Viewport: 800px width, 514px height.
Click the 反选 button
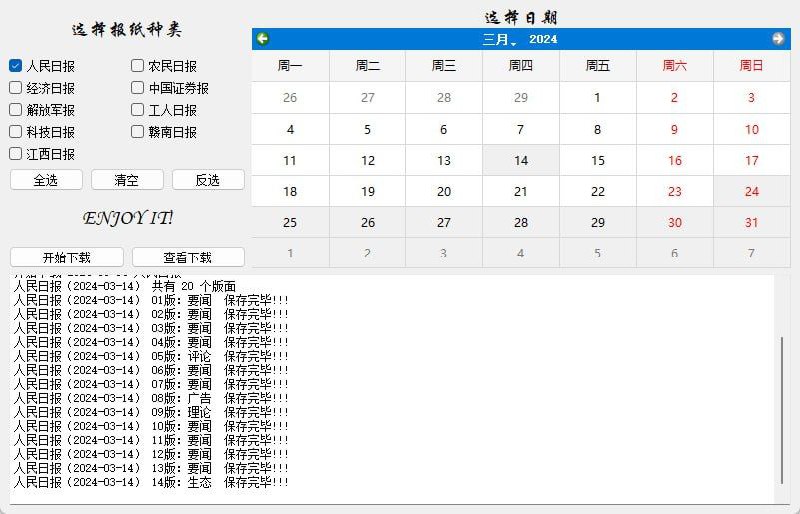208,180
